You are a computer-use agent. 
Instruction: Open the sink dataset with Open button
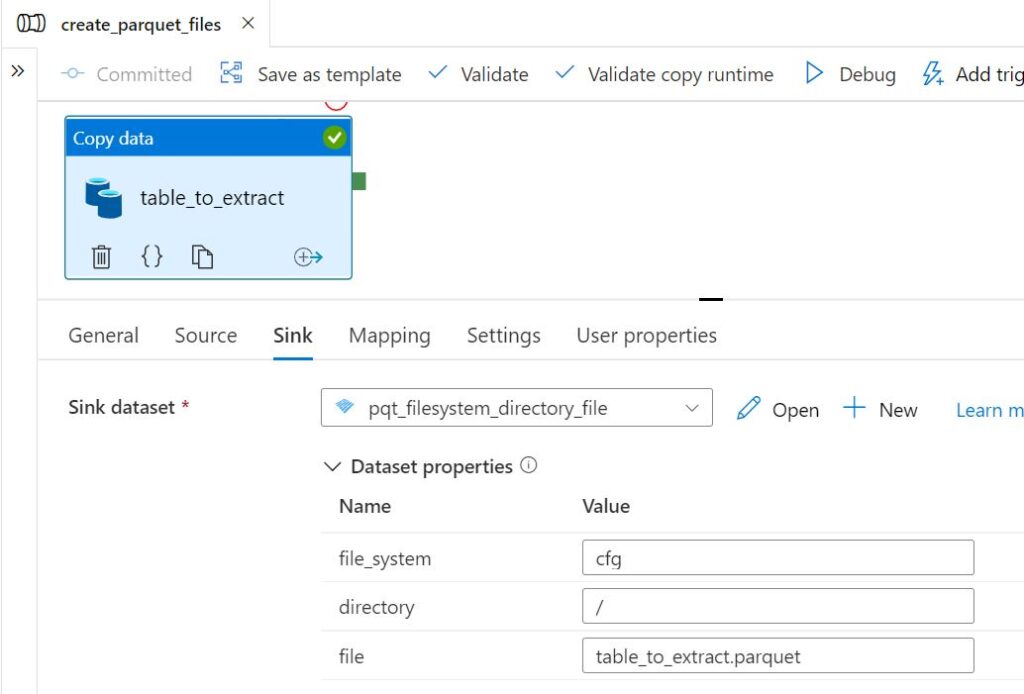coord(778,409)
